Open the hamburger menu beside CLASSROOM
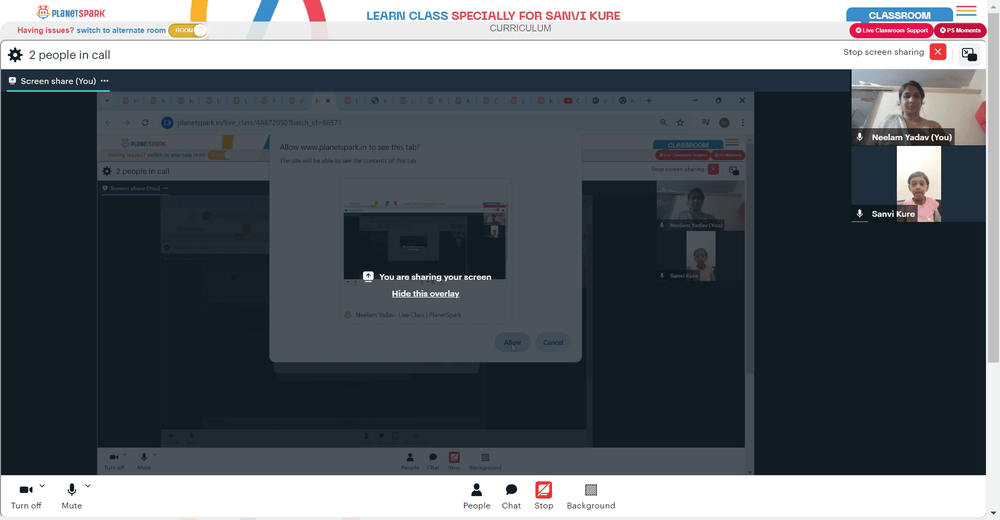This screenshot has height=520, width=1000. 966,11
